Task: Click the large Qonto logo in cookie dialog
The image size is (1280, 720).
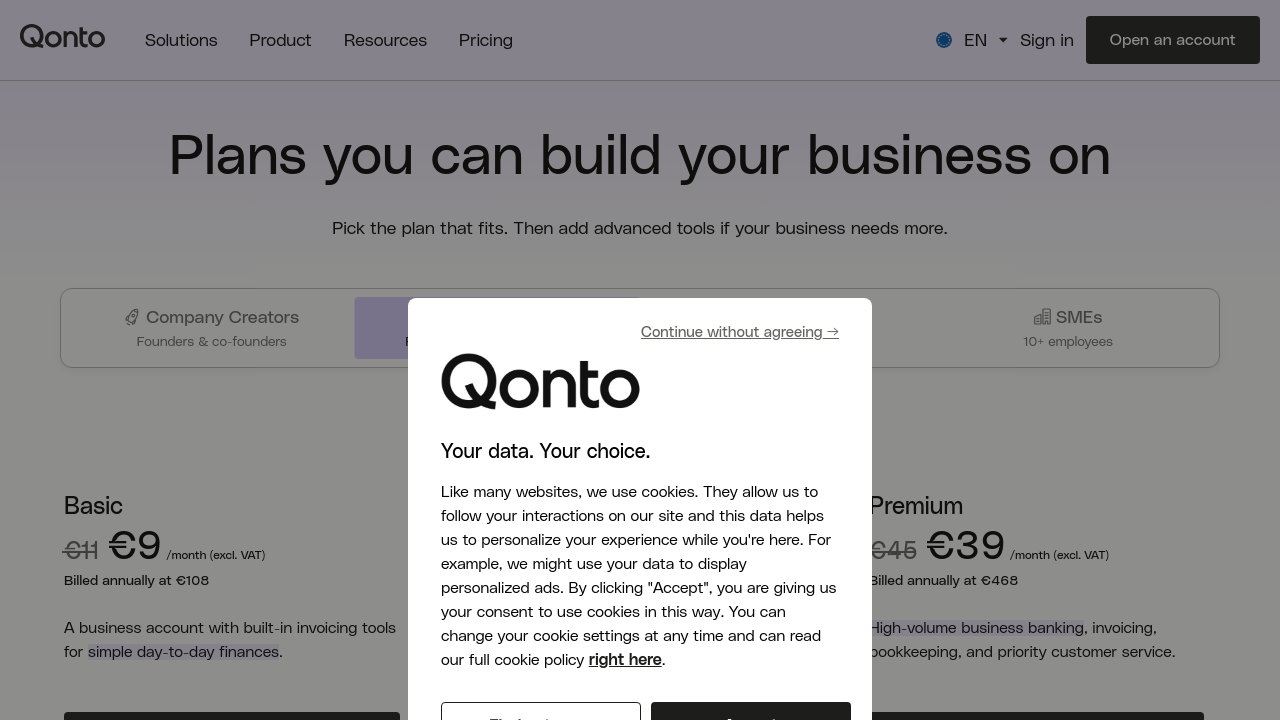Action: click(540, 381)
